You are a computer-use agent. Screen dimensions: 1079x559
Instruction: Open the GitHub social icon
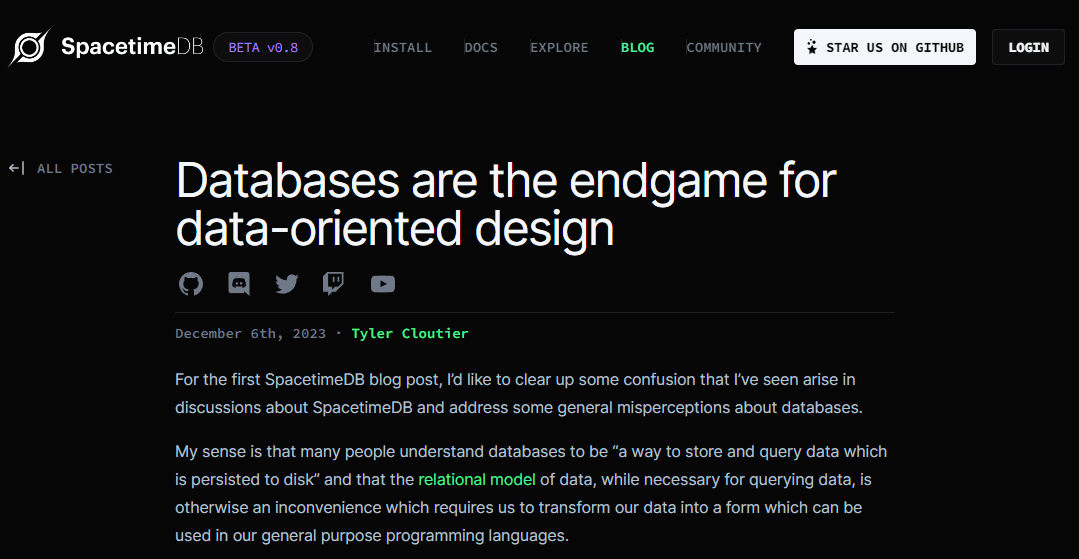(191, 284)
